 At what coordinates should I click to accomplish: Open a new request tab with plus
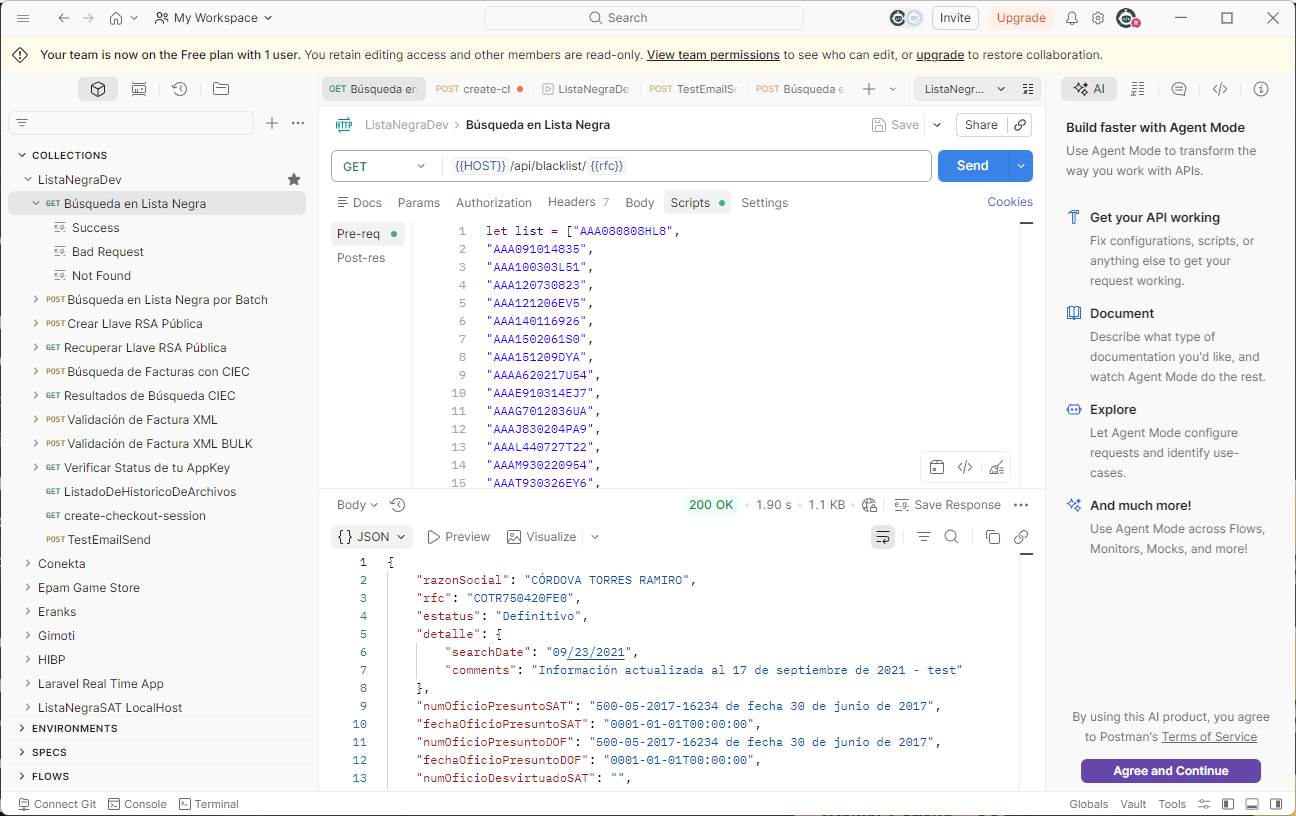tap(869, 89)
